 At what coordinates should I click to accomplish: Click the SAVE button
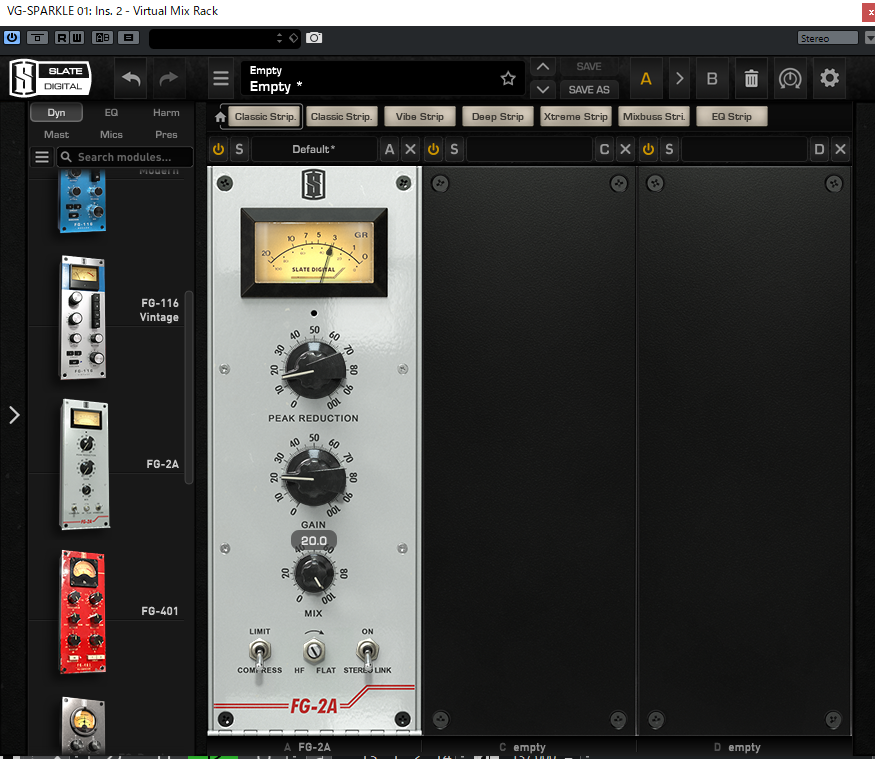[x=589, y=66]
